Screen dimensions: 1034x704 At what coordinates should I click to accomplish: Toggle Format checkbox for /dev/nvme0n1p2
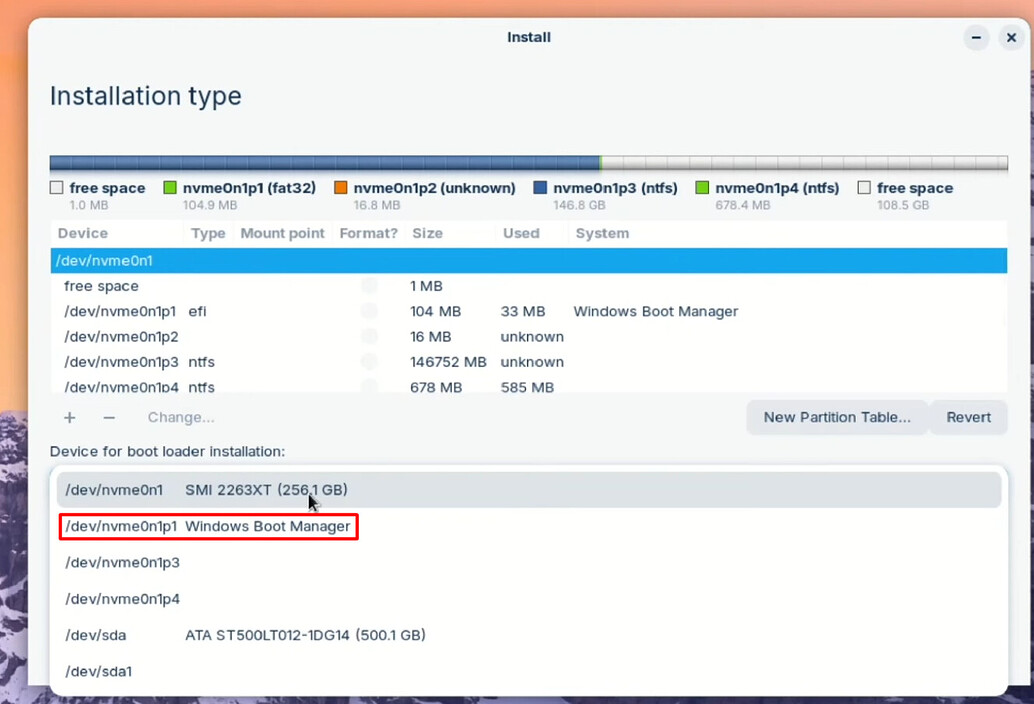click(369, 336)
